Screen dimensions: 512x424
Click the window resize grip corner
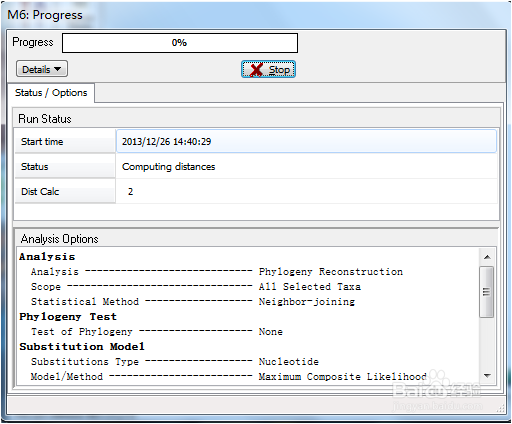click(x=501, y=409)
